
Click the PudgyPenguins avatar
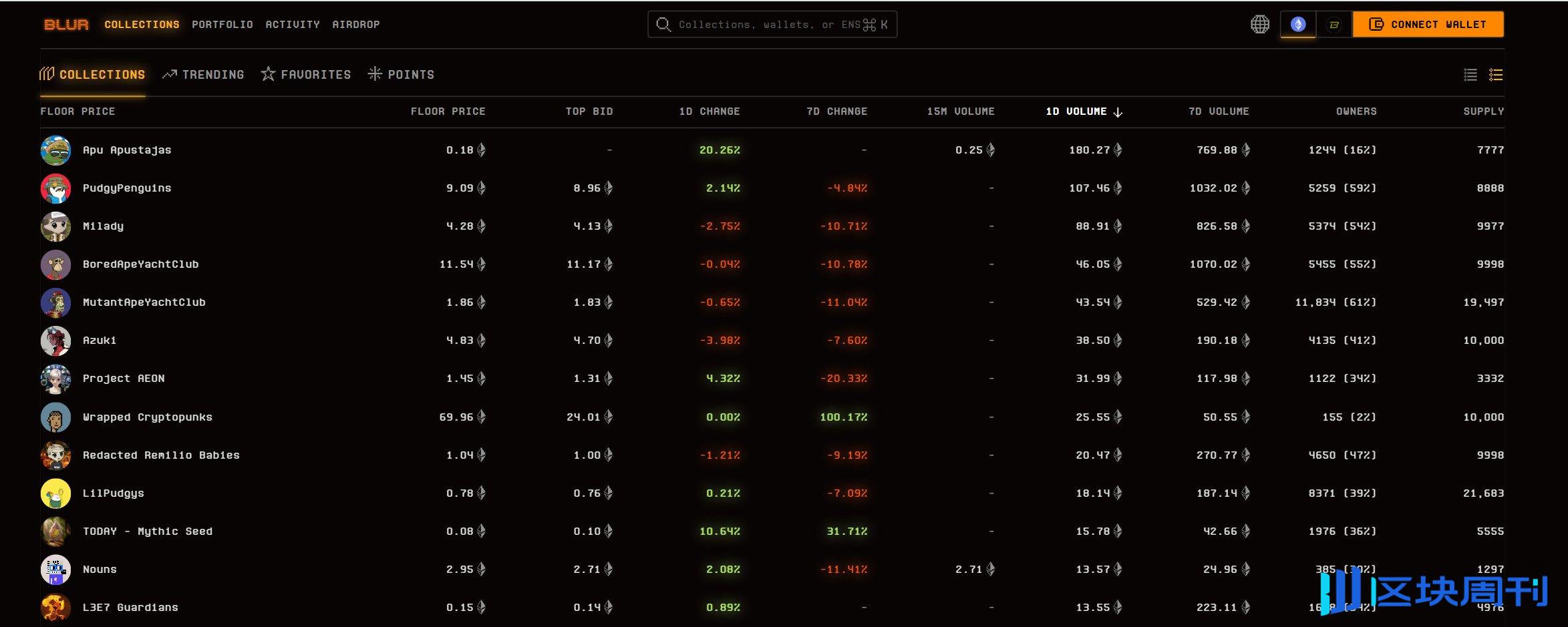55,188
